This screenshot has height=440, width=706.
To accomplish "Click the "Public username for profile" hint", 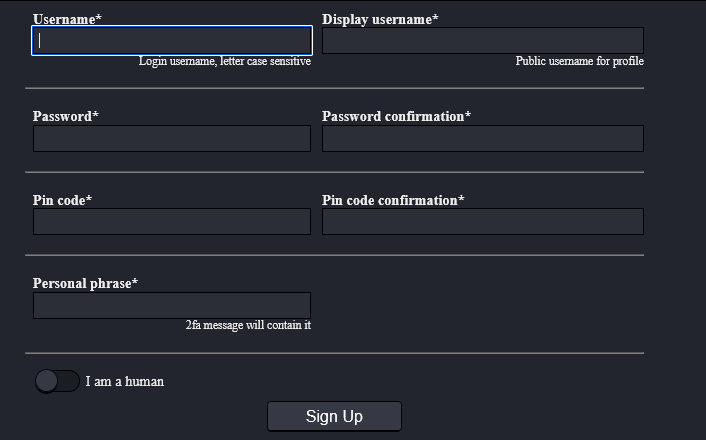I will tap(579, 62).
